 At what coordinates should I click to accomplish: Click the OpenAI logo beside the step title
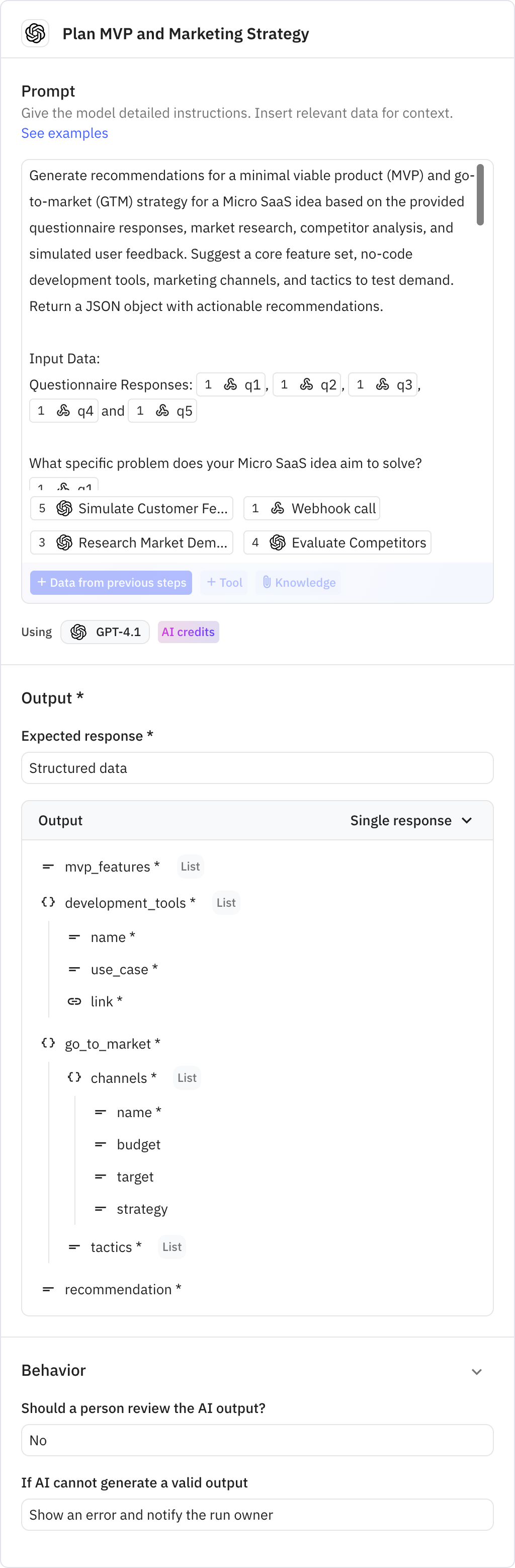click(35, 33)
